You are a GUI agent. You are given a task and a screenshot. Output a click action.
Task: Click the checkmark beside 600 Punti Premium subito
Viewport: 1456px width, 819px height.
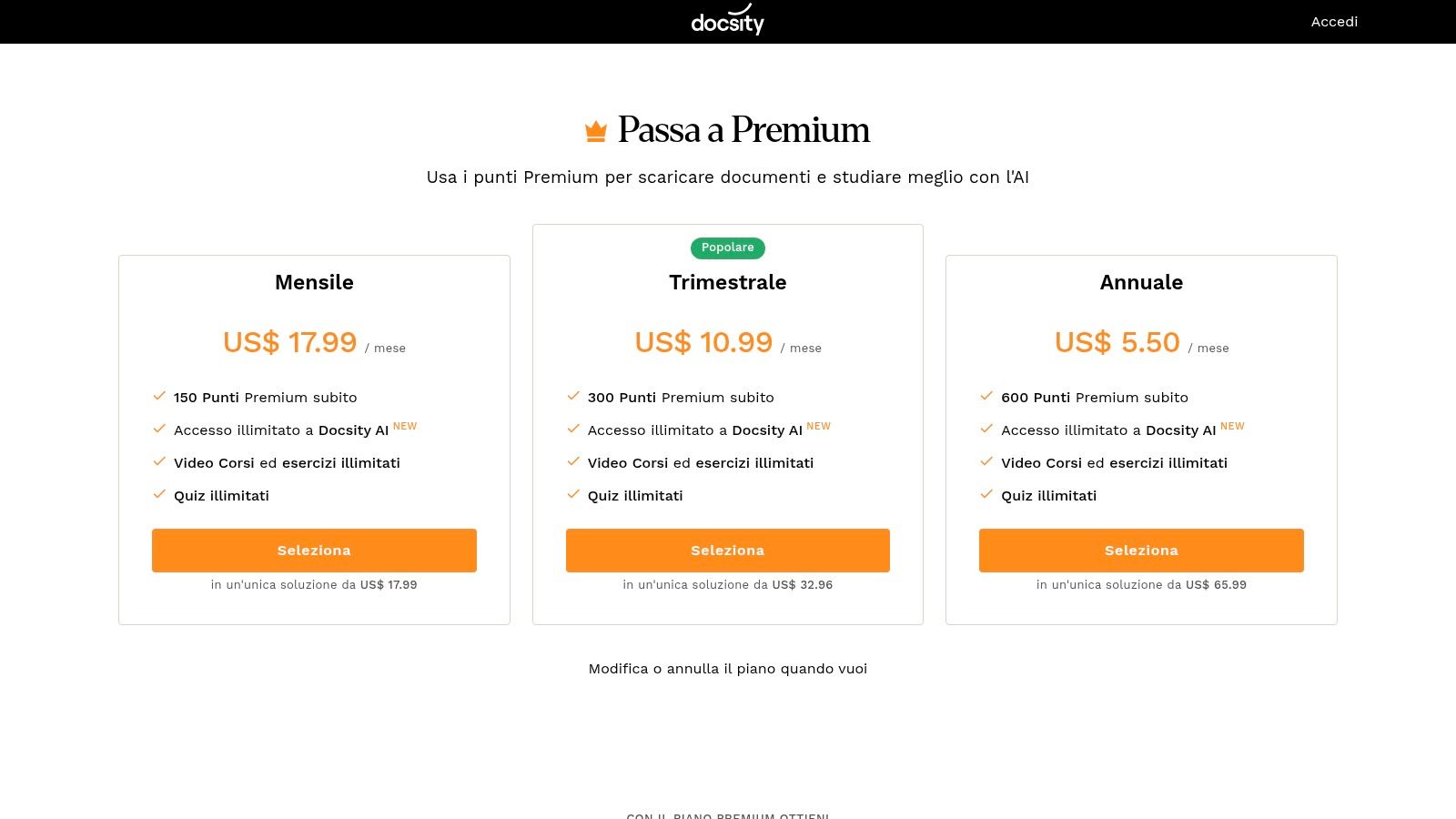[x=985, y=395]
